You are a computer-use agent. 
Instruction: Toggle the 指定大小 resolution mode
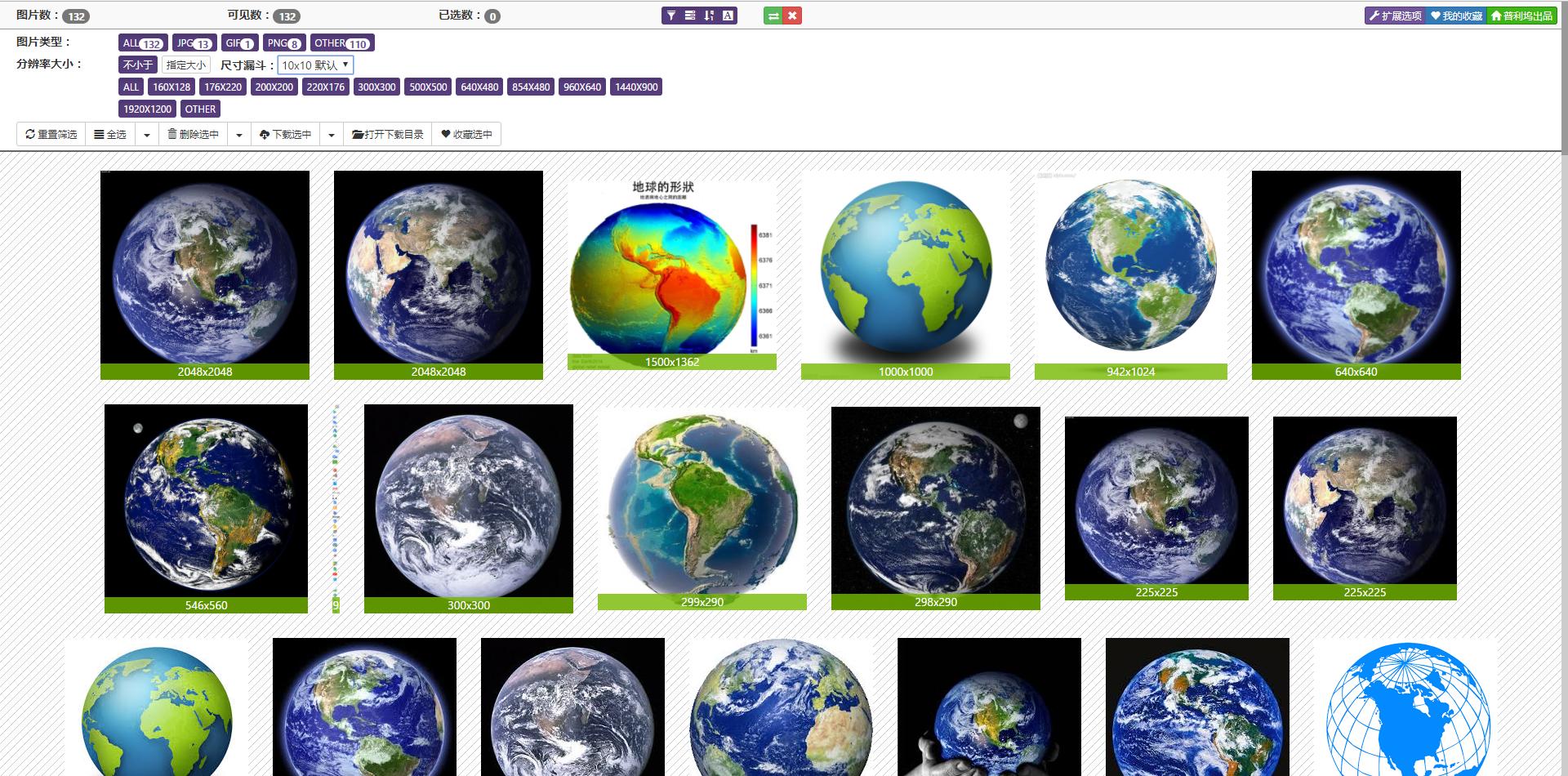pos(186,65)
